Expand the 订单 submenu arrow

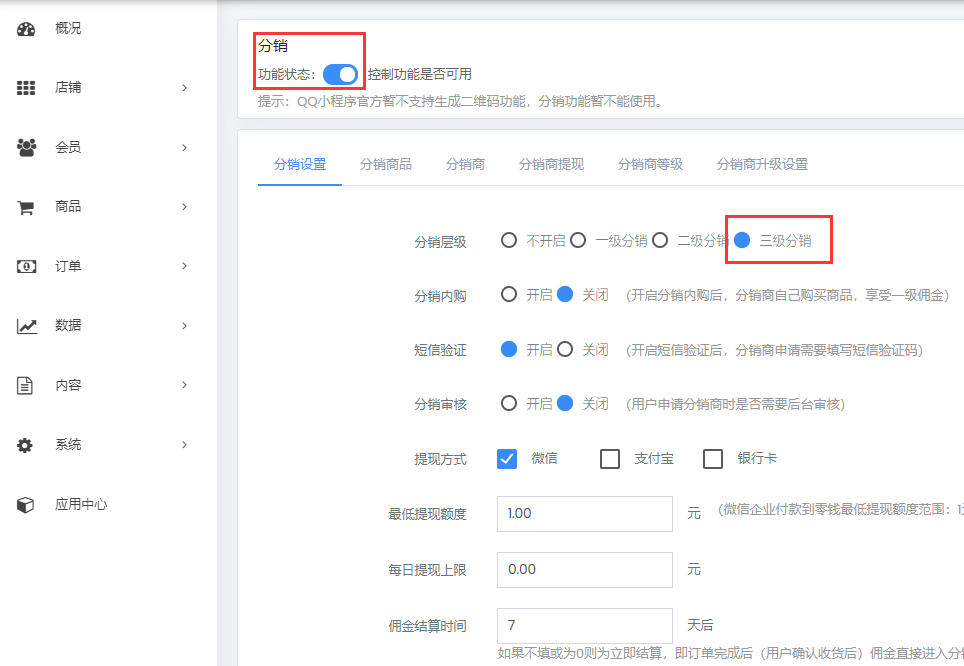(x=184, y=266)
